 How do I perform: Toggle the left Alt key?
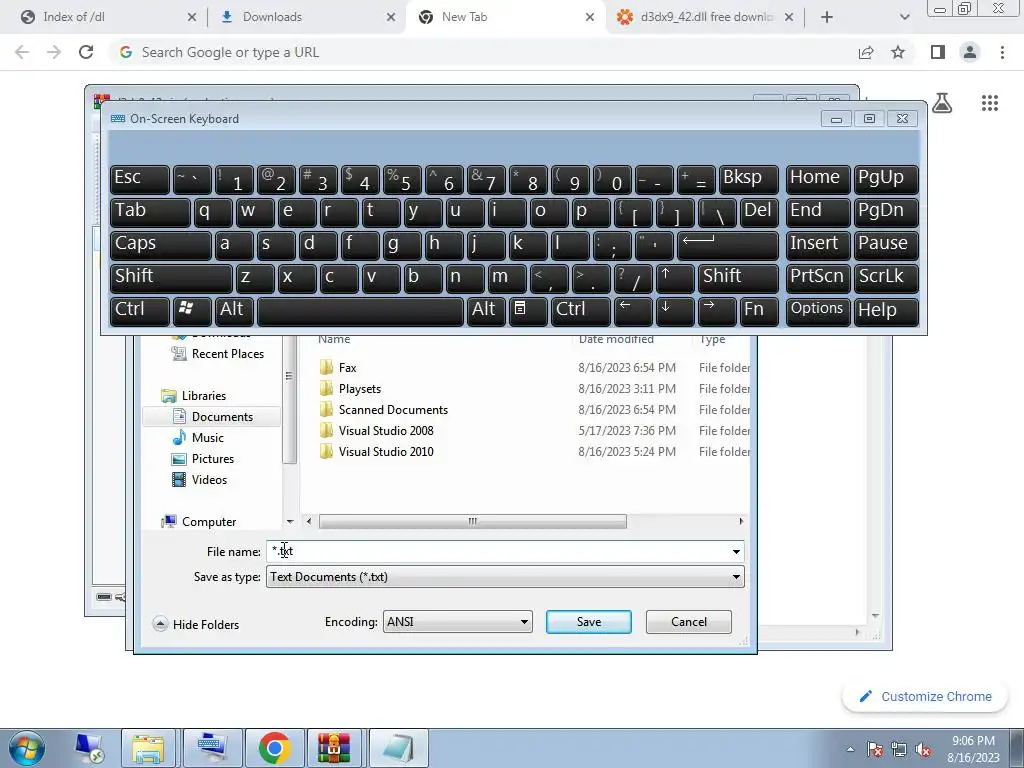(x=233, y=310)
